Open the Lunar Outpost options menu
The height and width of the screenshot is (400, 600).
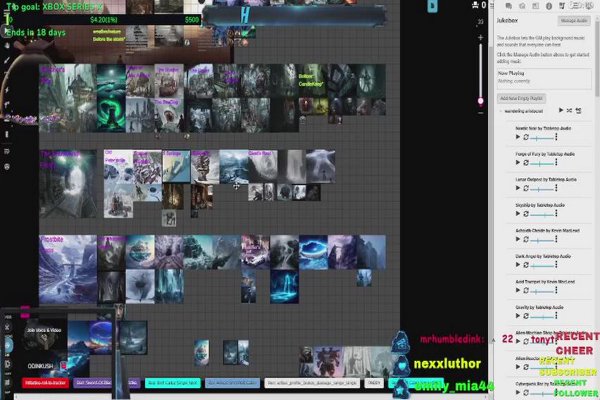(556, 188)
